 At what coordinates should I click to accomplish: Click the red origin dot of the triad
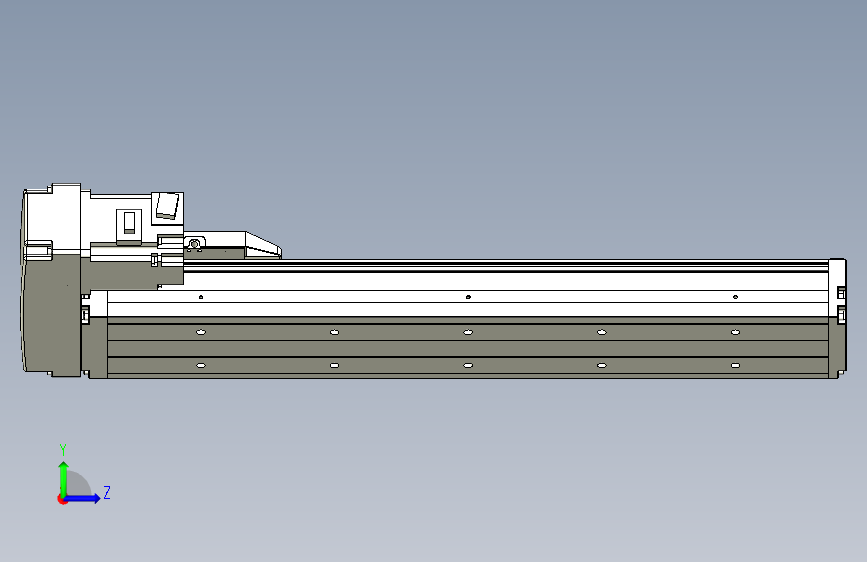pos(62,499)
